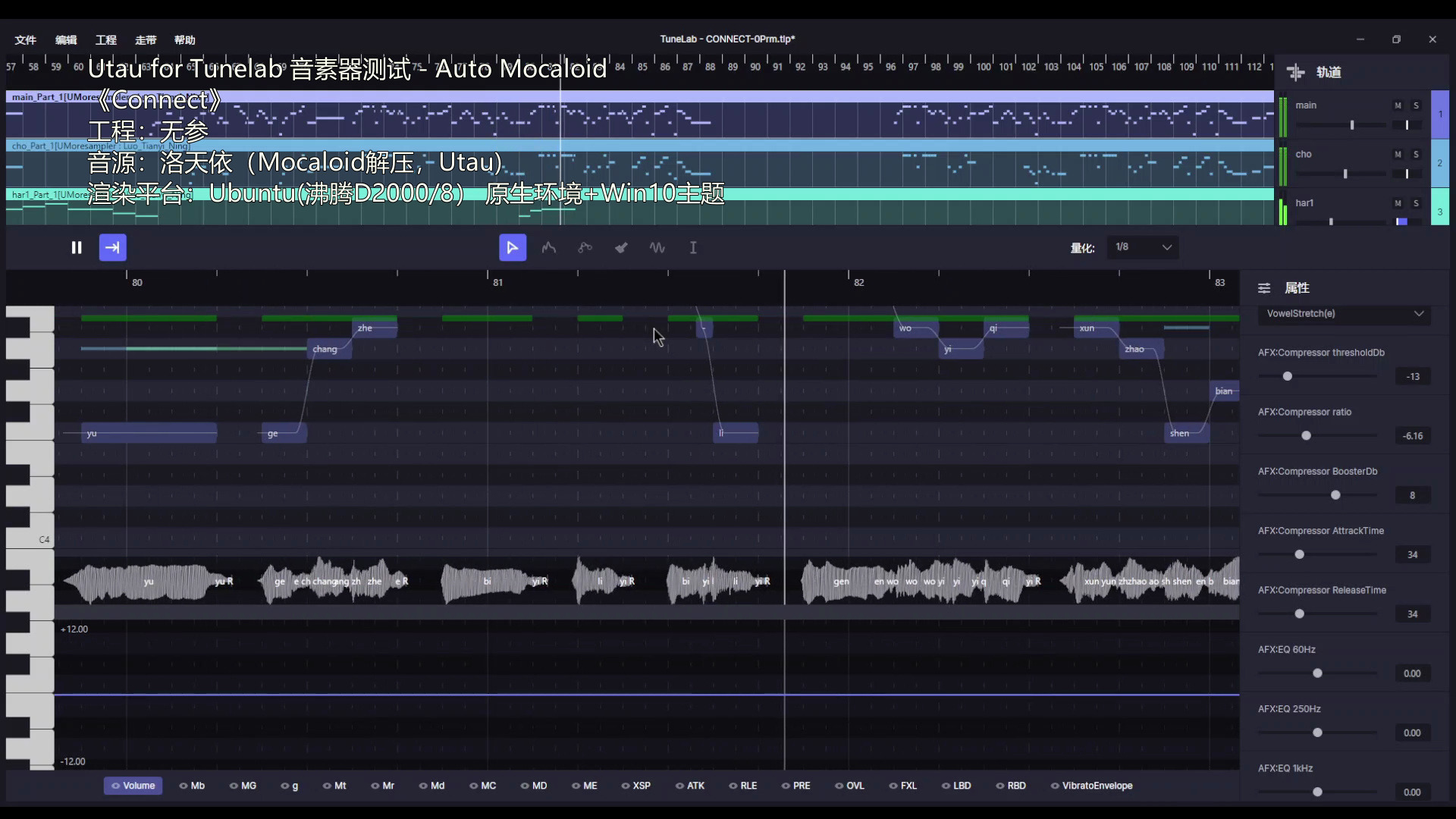Open the 文件 menu
Image resolution: width=1456 pixels, height=819 pixels.
coord(25,40)
